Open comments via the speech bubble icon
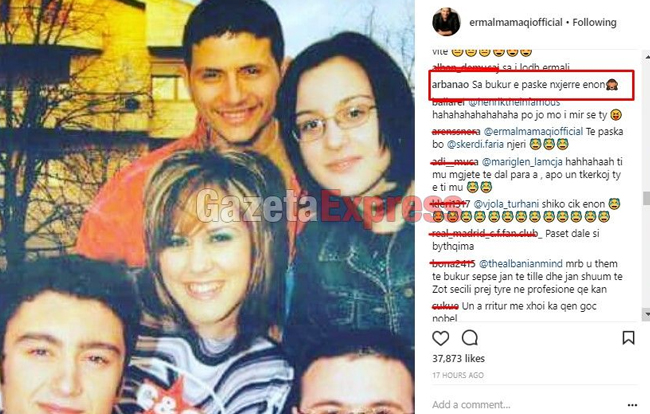 pos(470,338)
